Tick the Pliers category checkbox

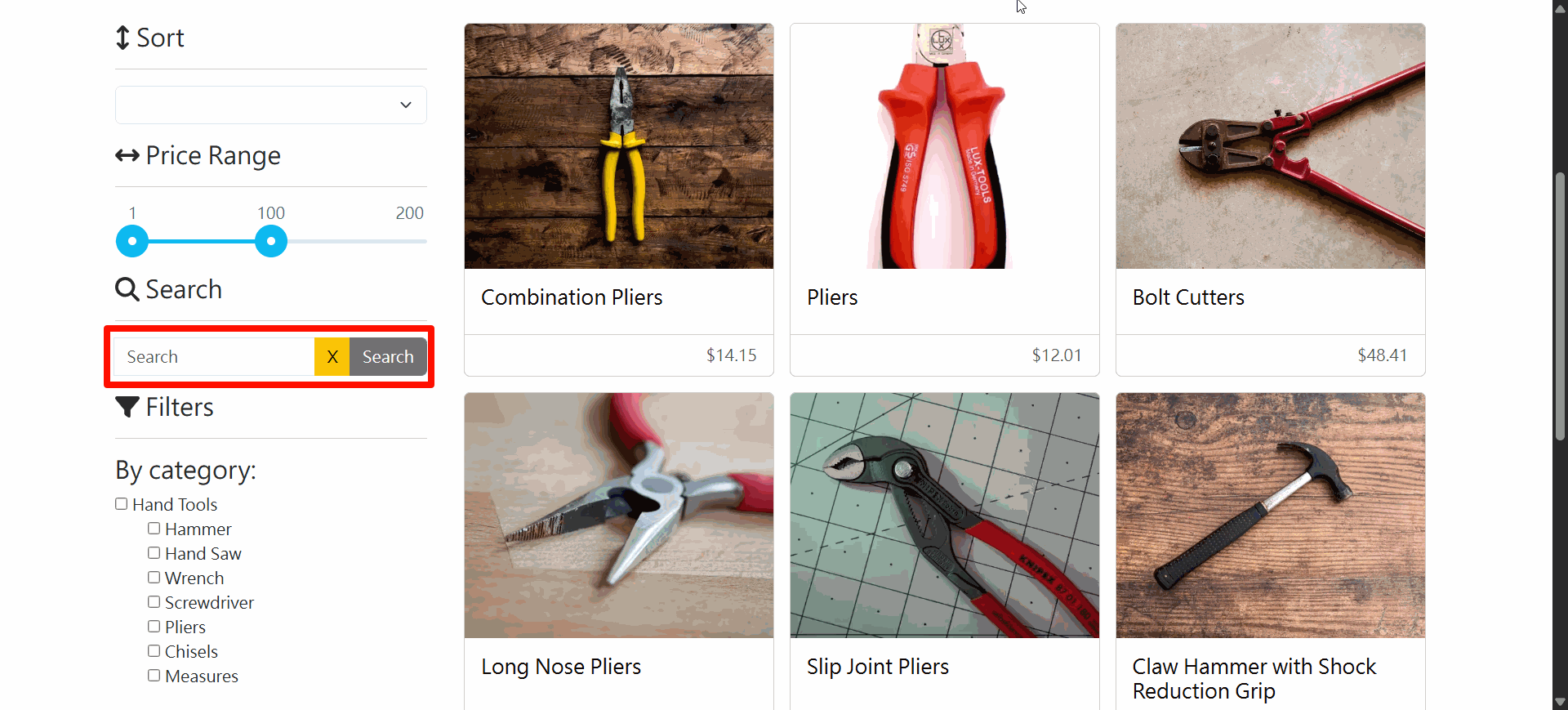pos(154,627)
